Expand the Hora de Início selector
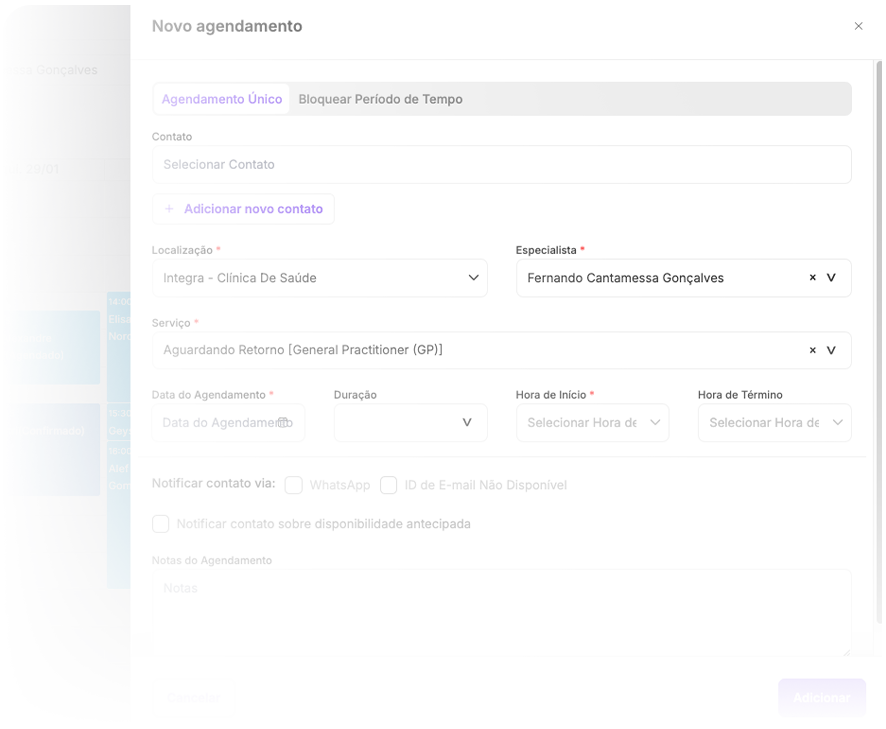 [655, 423]
